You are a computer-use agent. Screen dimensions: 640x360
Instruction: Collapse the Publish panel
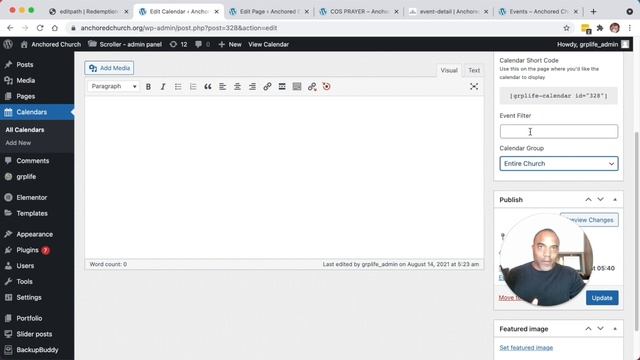click(615, 200)
